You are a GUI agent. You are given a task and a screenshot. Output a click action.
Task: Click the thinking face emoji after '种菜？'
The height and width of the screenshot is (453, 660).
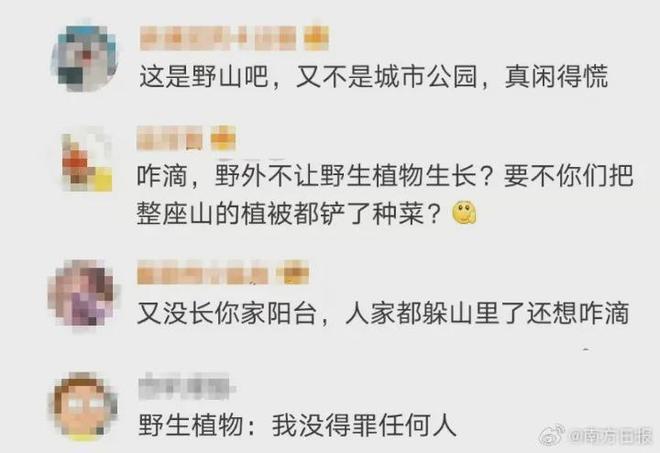464,213
